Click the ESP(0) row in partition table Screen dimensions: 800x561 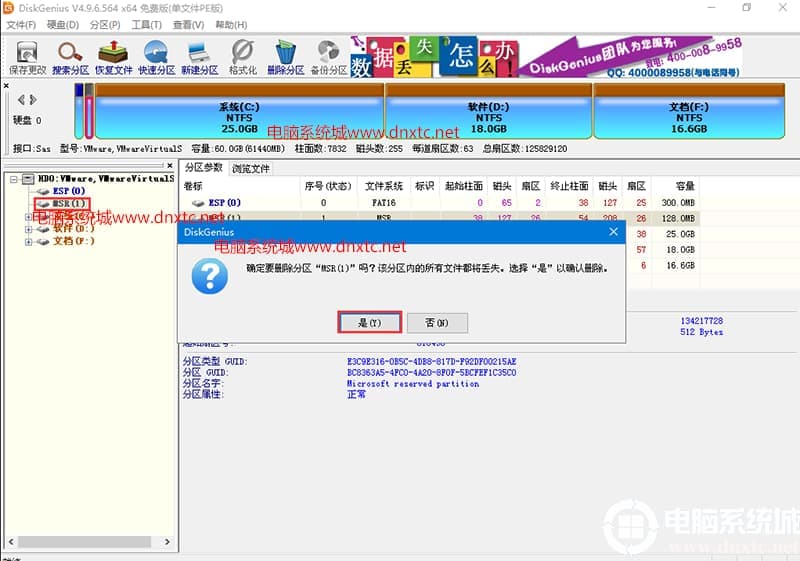pyautogui.click(x=440, y=202)
